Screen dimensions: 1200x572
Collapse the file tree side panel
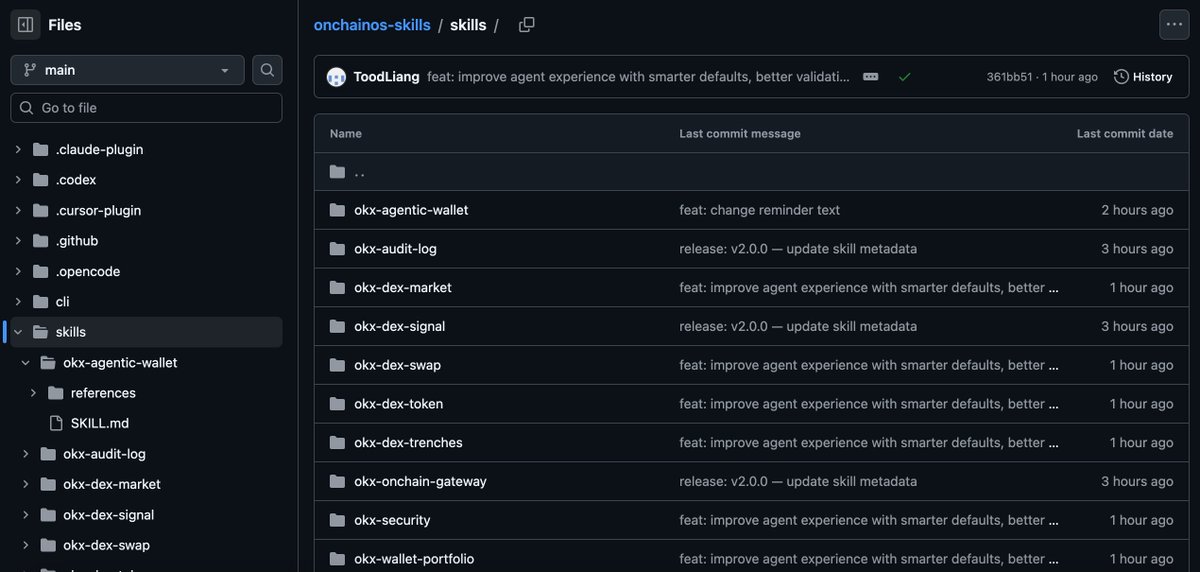point(26,25)
